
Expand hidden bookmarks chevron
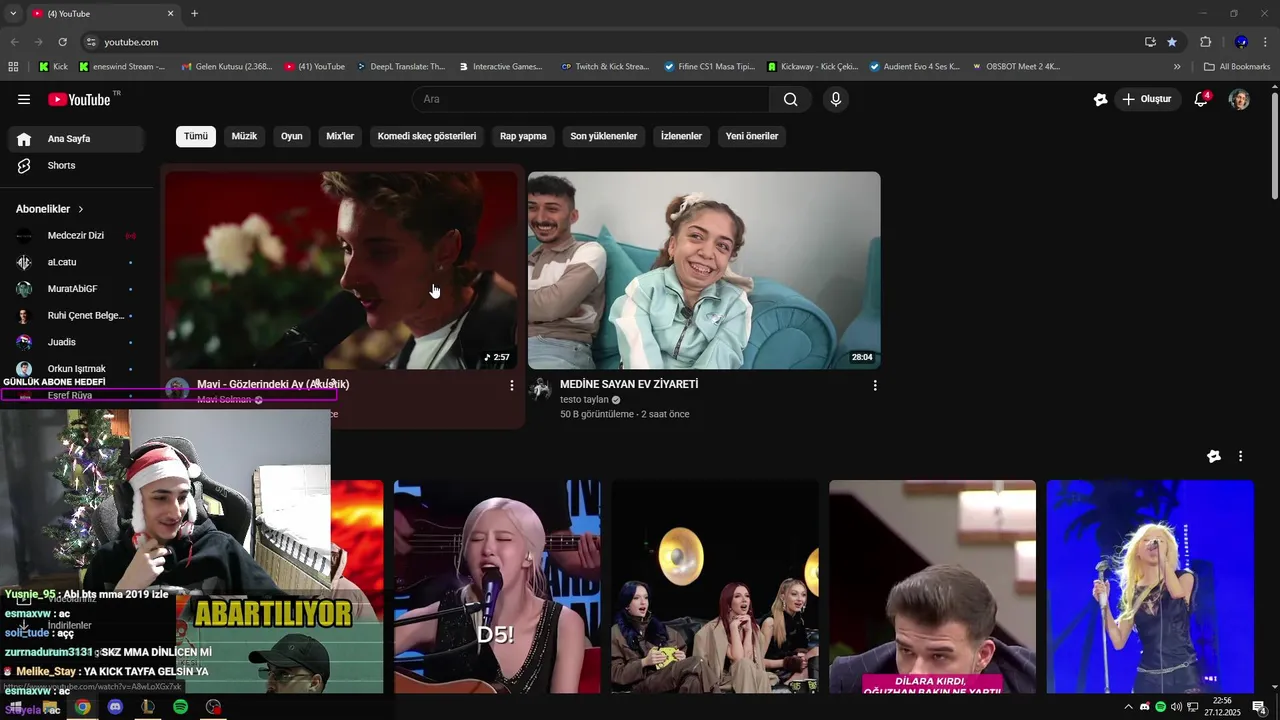[x=1177, y=67]
